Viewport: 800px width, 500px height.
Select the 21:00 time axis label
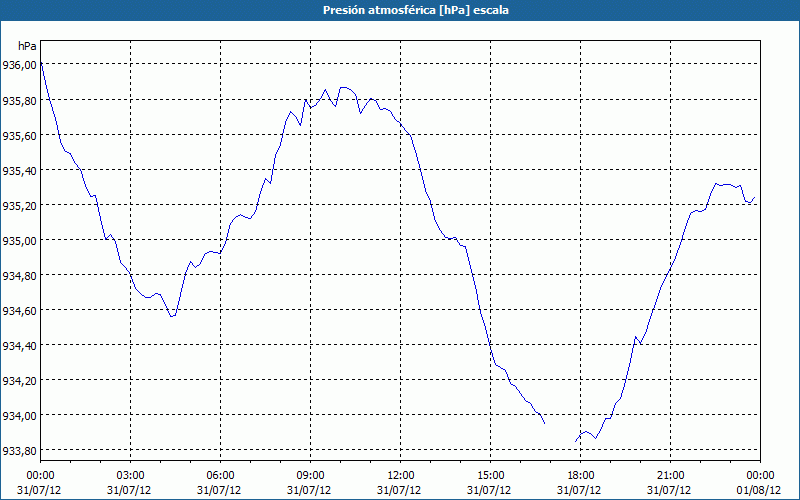point(670,476)
